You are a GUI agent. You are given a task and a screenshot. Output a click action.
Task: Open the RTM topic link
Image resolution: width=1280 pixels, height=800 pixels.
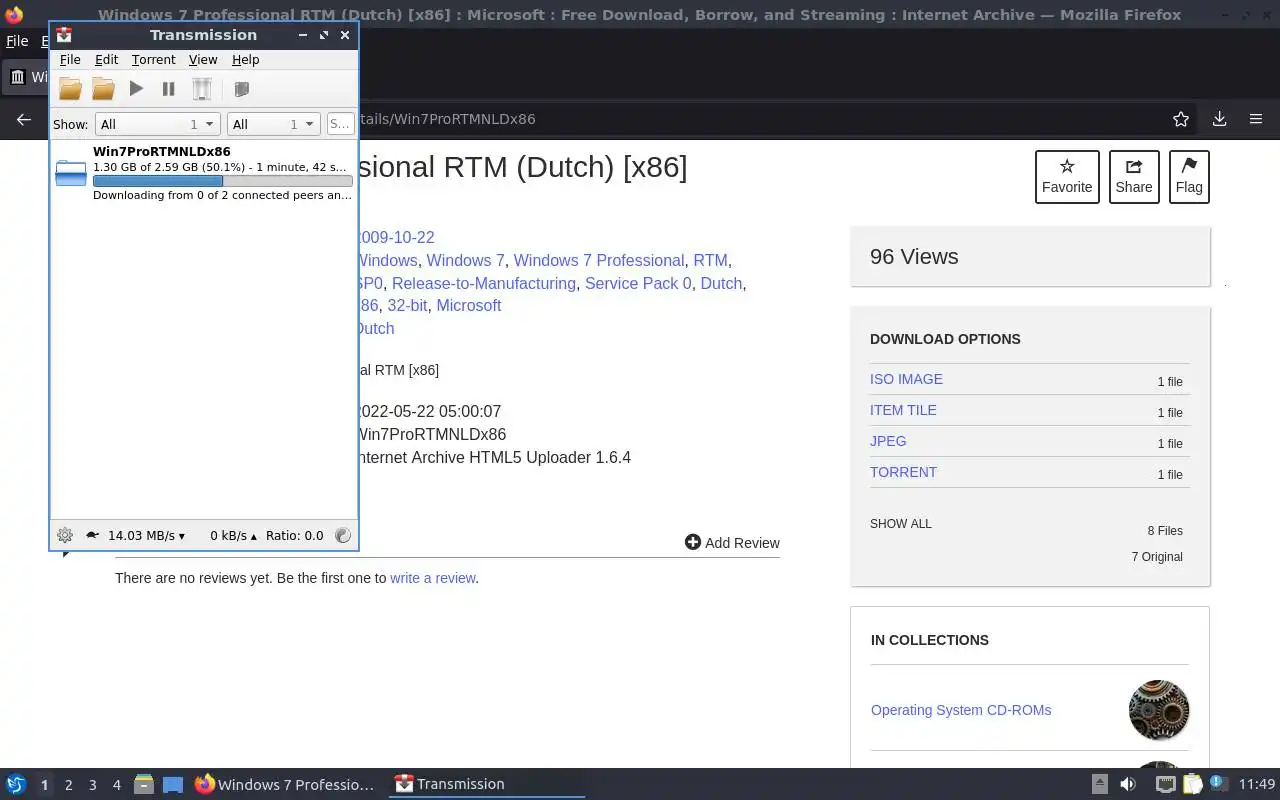710,260
